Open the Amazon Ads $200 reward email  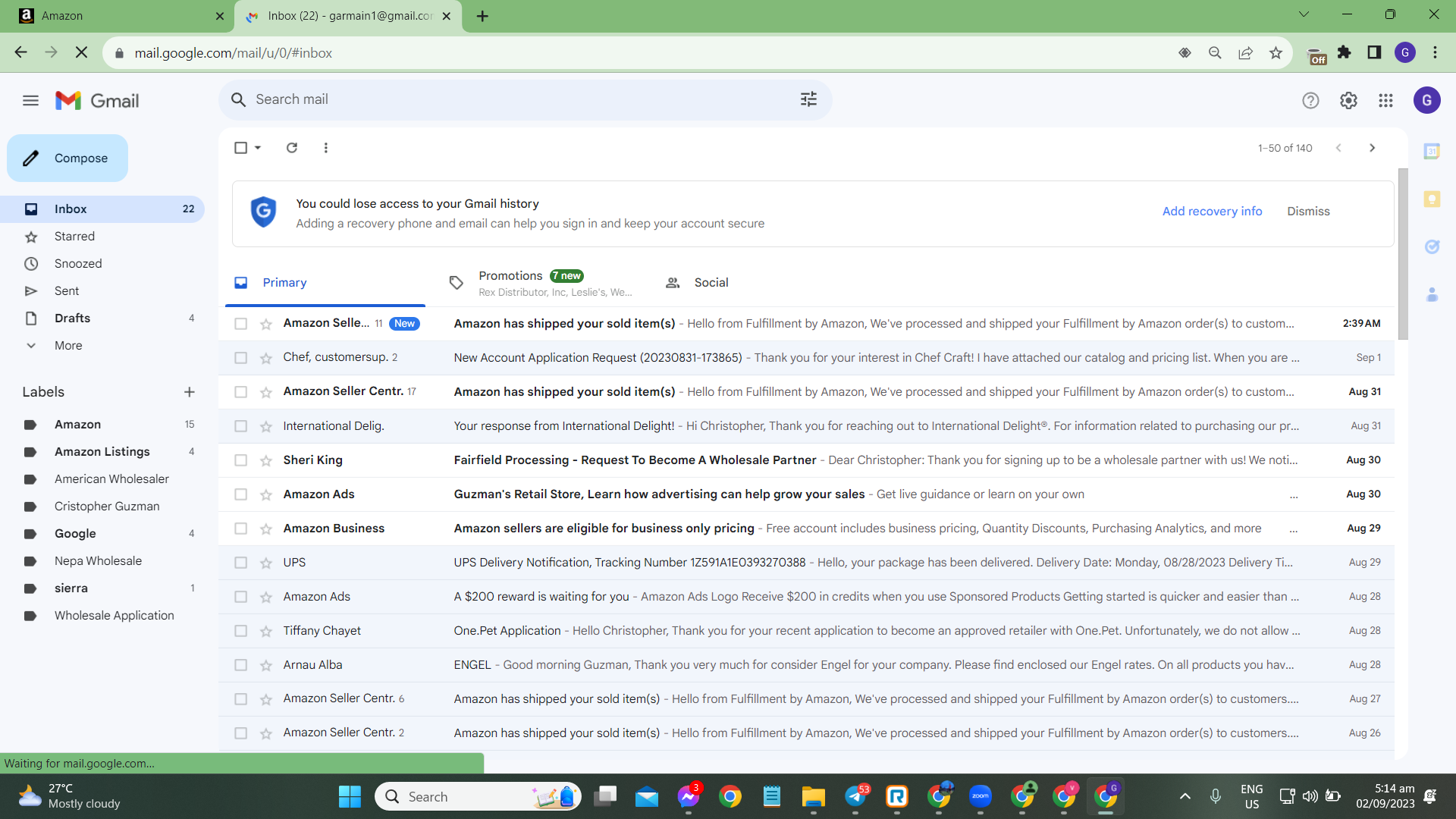coord(806,597)
